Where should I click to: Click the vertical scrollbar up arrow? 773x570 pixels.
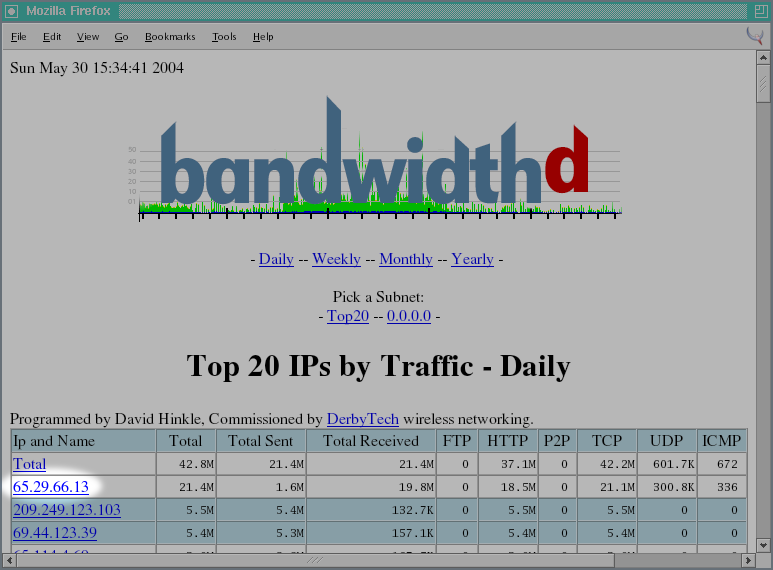pos(763,58)
